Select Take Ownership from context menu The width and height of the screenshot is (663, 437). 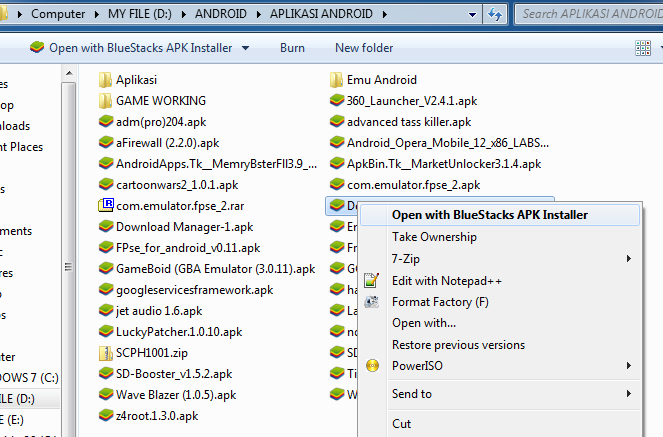pyautogui.click(x=500, y=237)
